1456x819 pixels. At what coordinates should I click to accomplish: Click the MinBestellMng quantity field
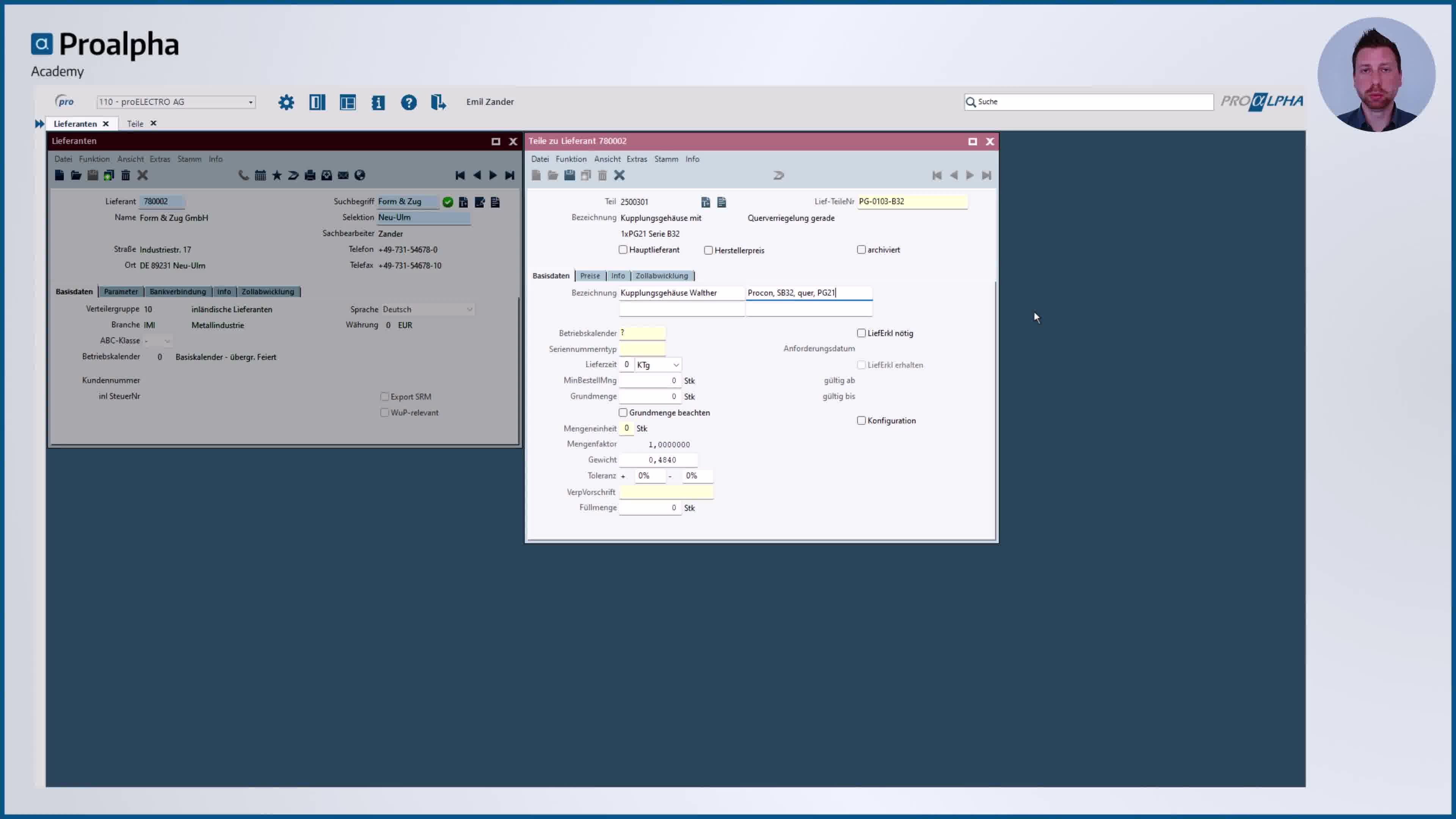point(650,381)
